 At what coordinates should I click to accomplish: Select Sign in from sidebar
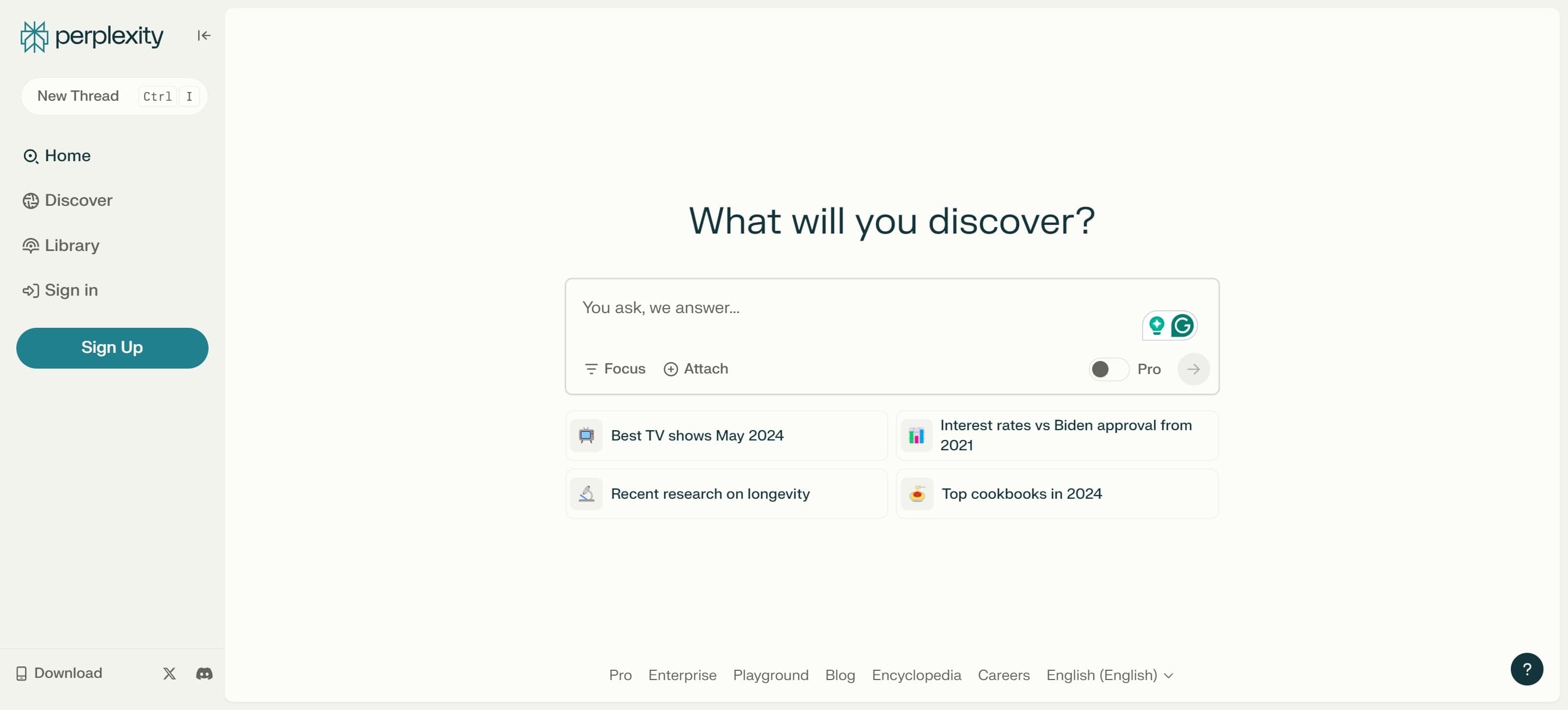60,290
